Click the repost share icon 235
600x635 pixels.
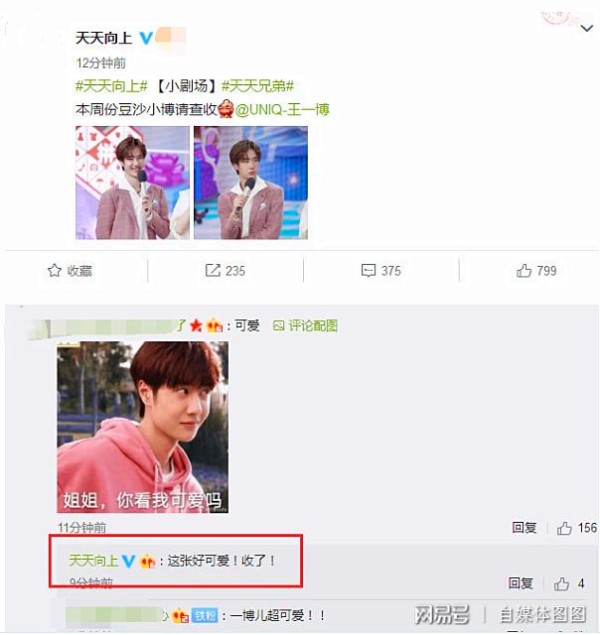coord(225,271)
